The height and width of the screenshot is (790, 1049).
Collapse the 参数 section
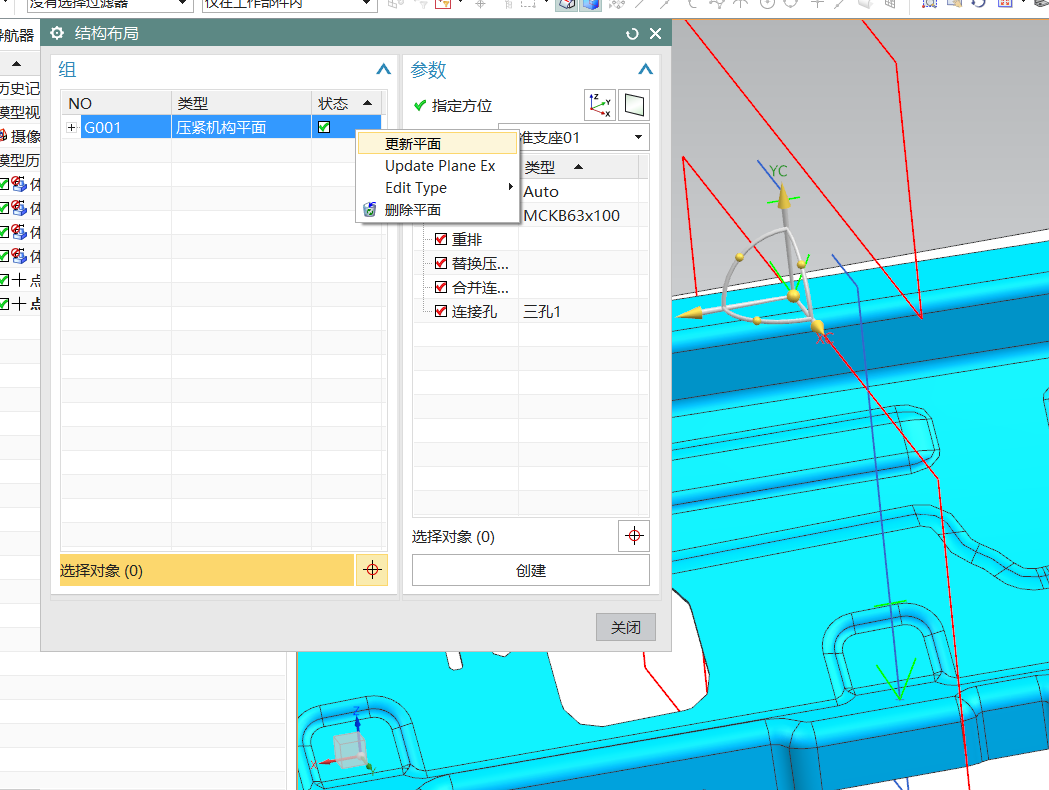pos(646,69)
